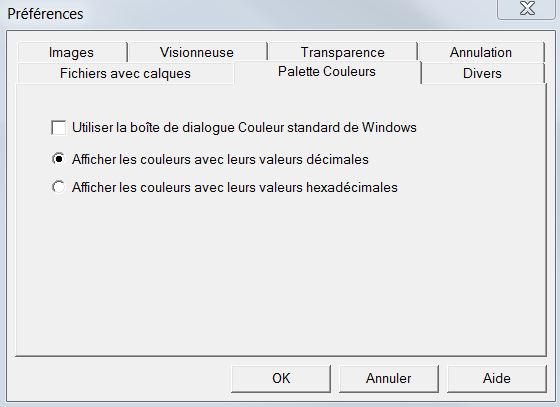The image size is (560, 407).
Task: Select the Transparence tab
Action: click(342, 52)
